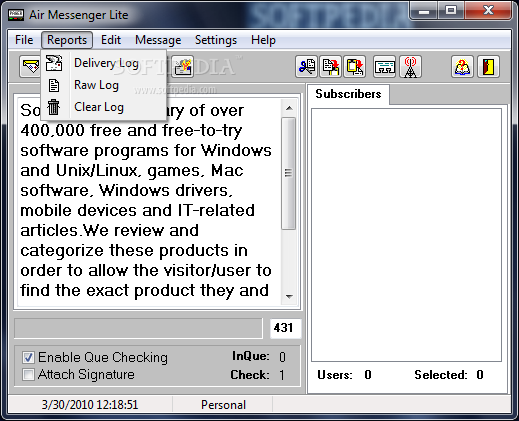This screenshot has width=519, height=421.
Task: Choose Clear Log from Reports menu
Action: coord(103,107)
